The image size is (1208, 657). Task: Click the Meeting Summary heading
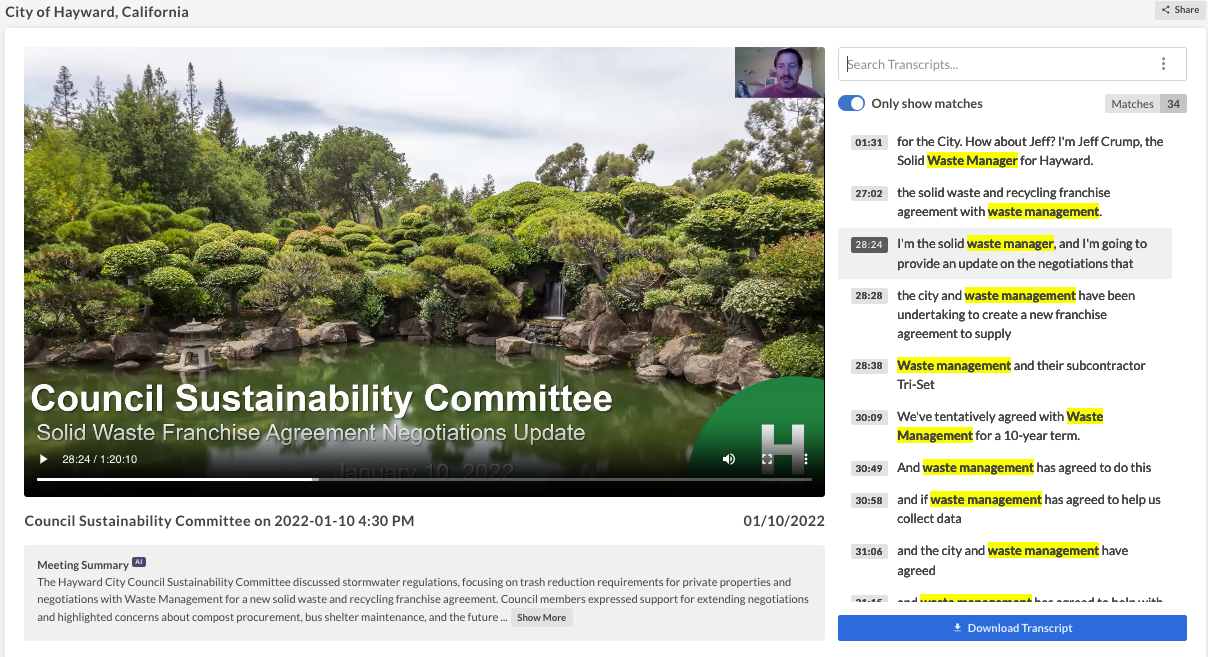[x=83, y=565]
